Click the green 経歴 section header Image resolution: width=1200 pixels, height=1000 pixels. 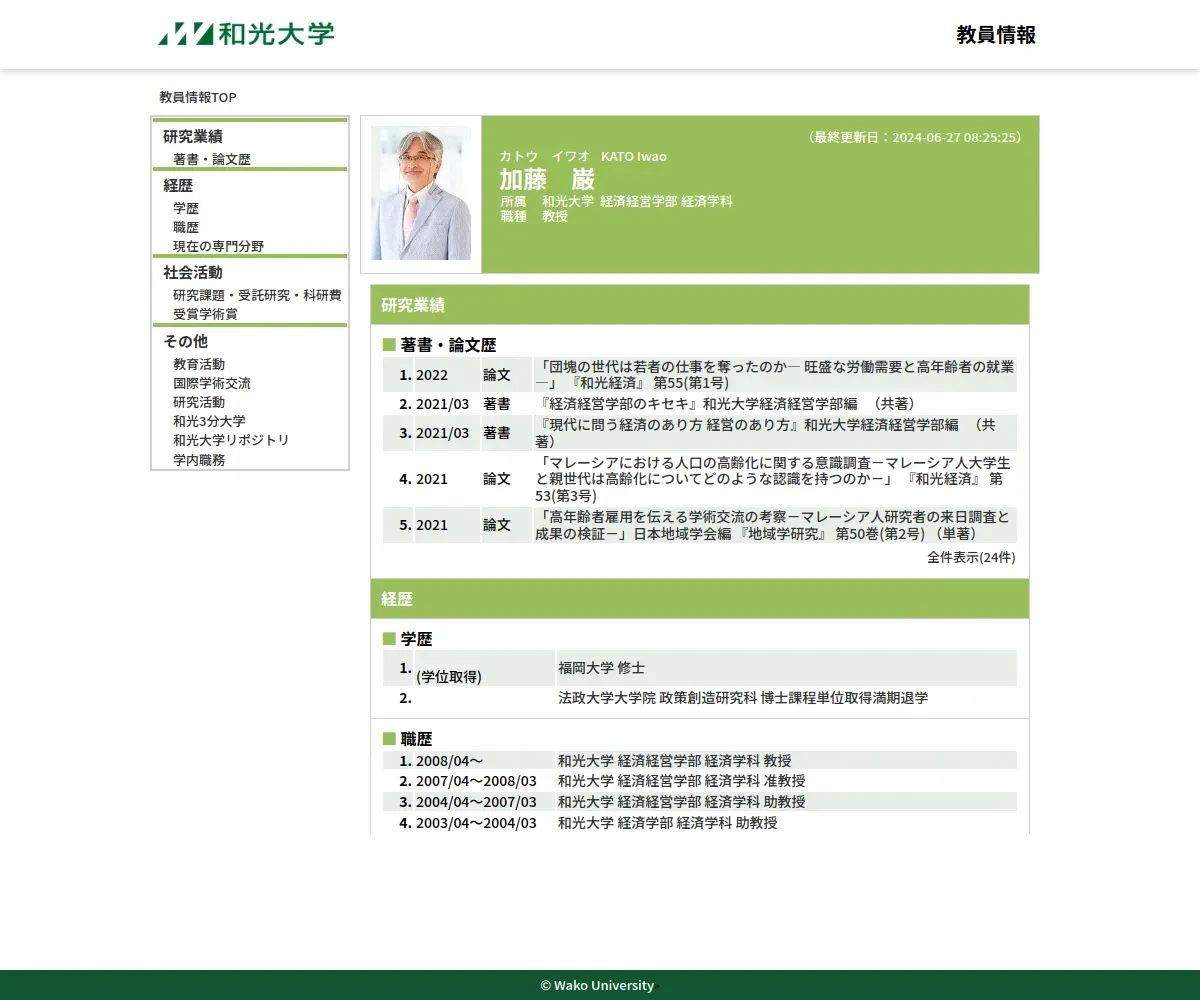[700, 599]
